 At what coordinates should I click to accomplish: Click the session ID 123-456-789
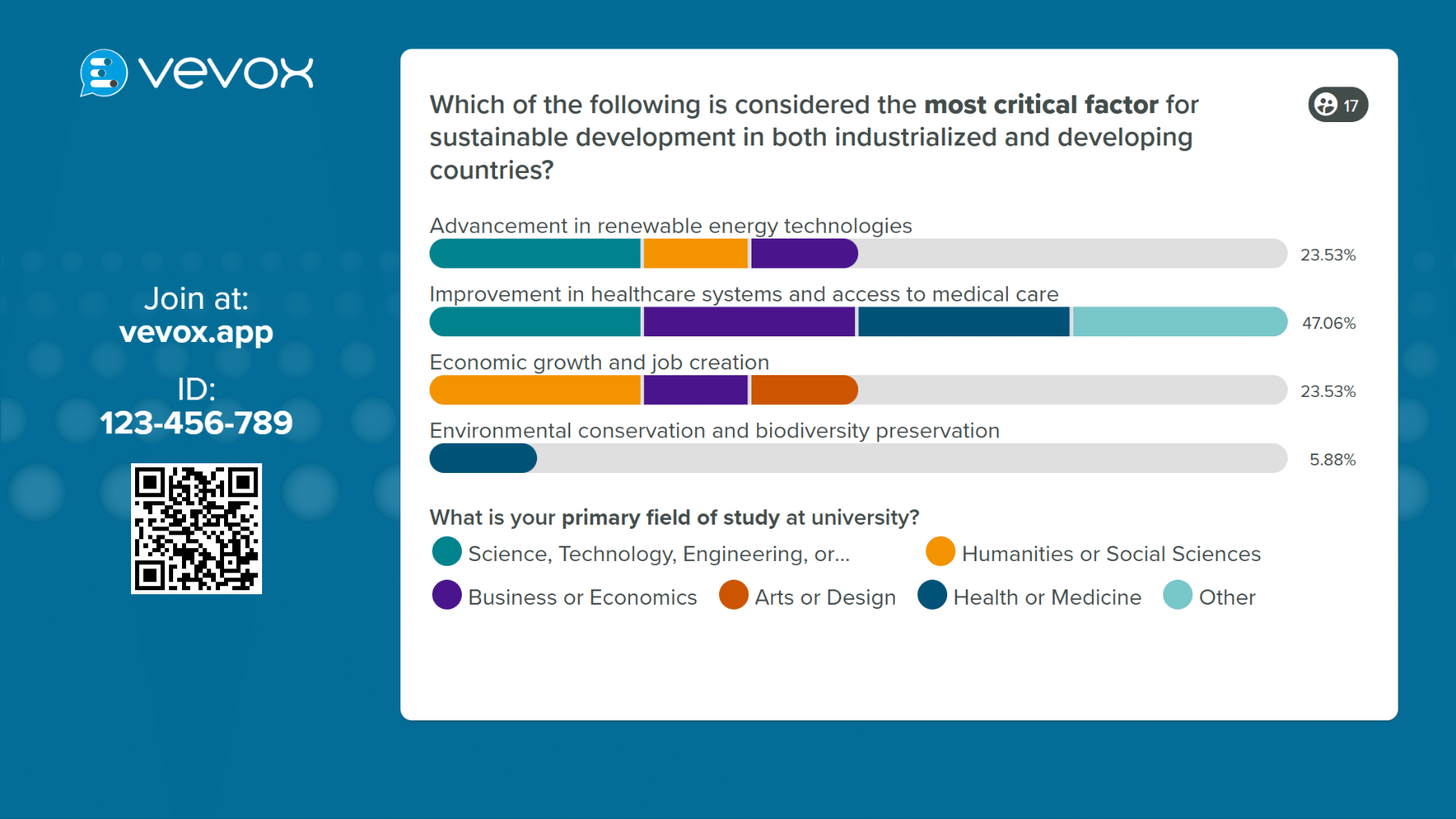pos(197,423)
